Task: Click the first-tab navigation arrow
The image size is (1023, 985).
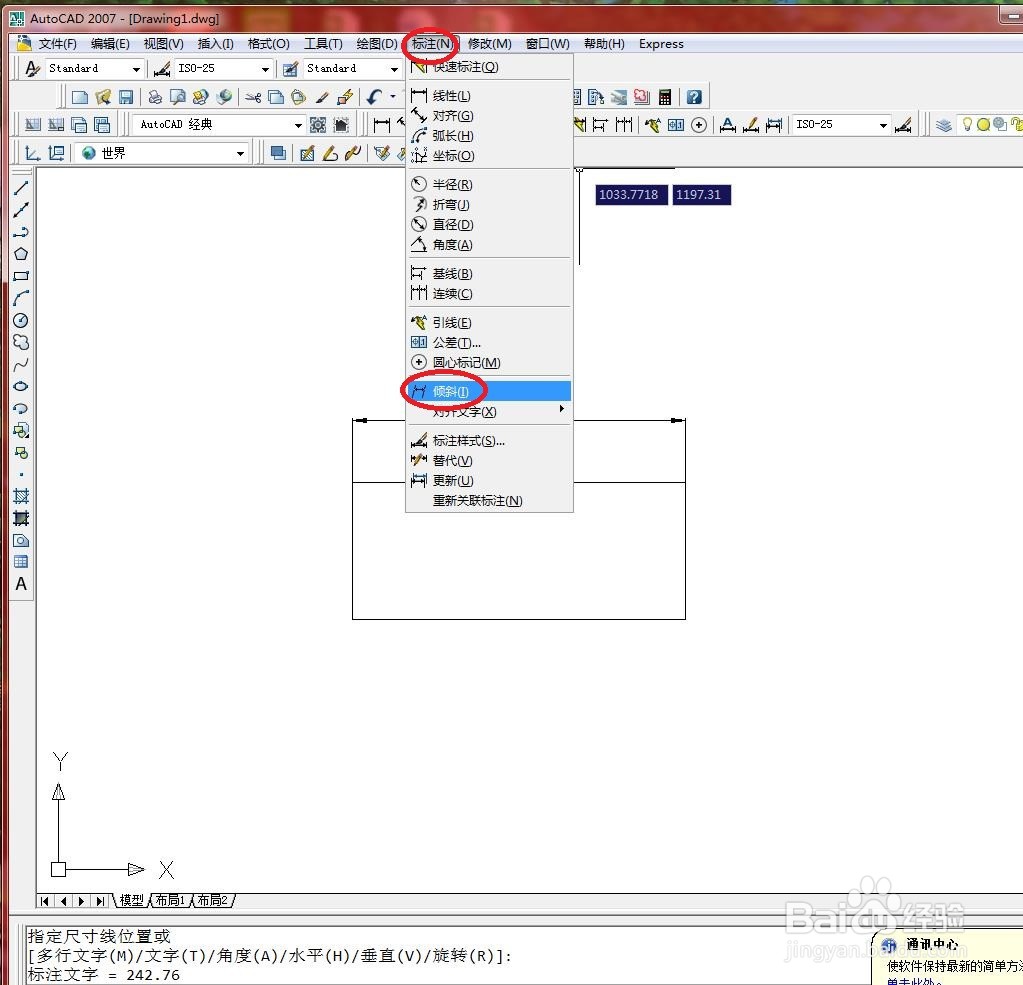Action: [x=44, y=902]
